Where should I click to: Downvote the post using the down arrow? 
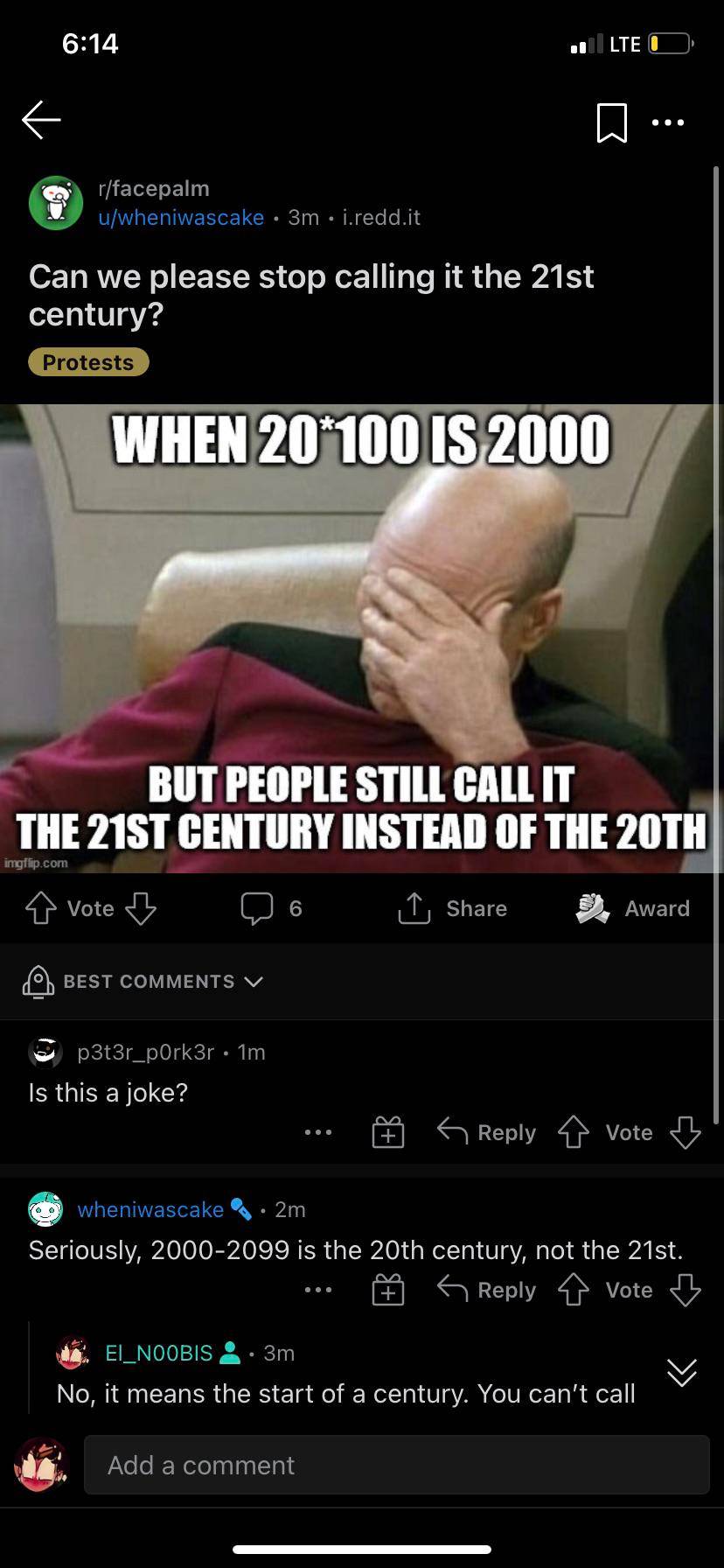(141, 908)
